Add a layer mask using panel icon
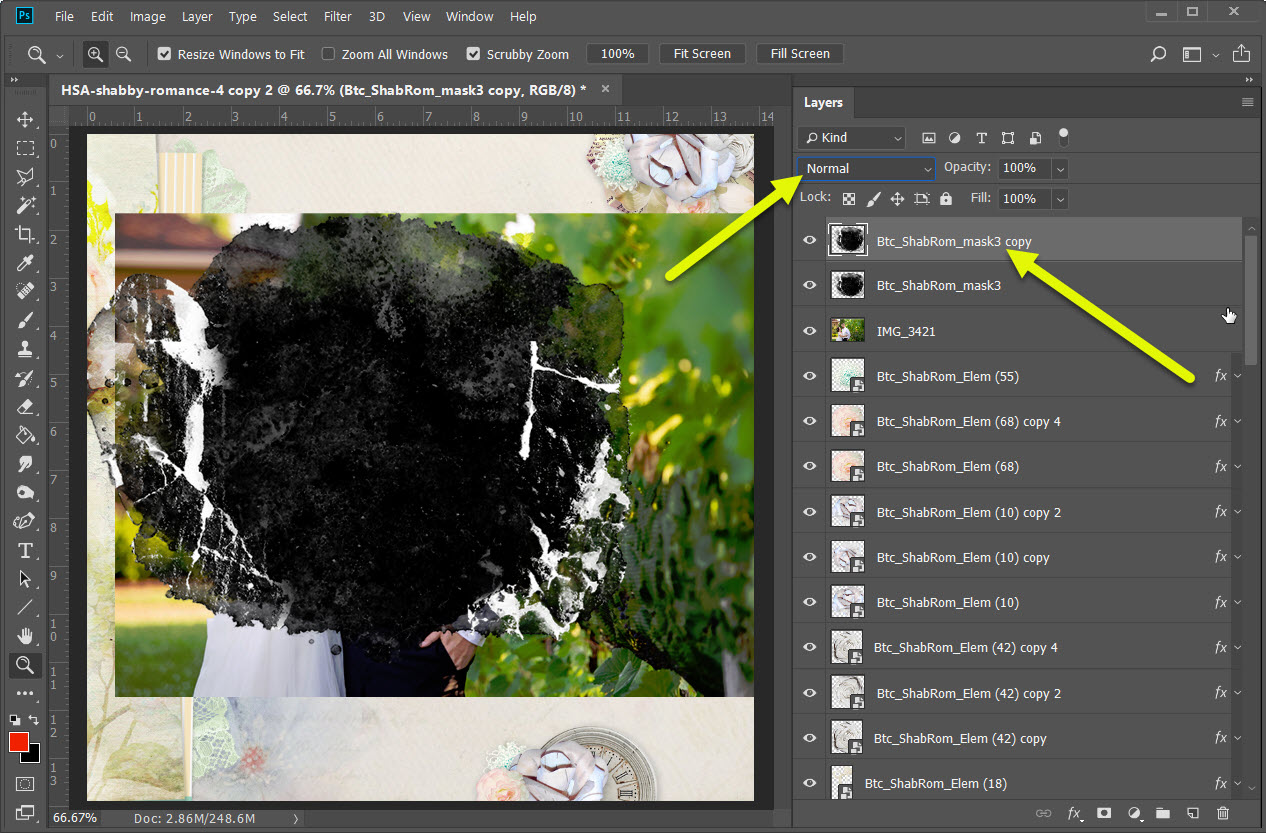The width and height of the screenshot is (1266, 833). (1104, 813)
